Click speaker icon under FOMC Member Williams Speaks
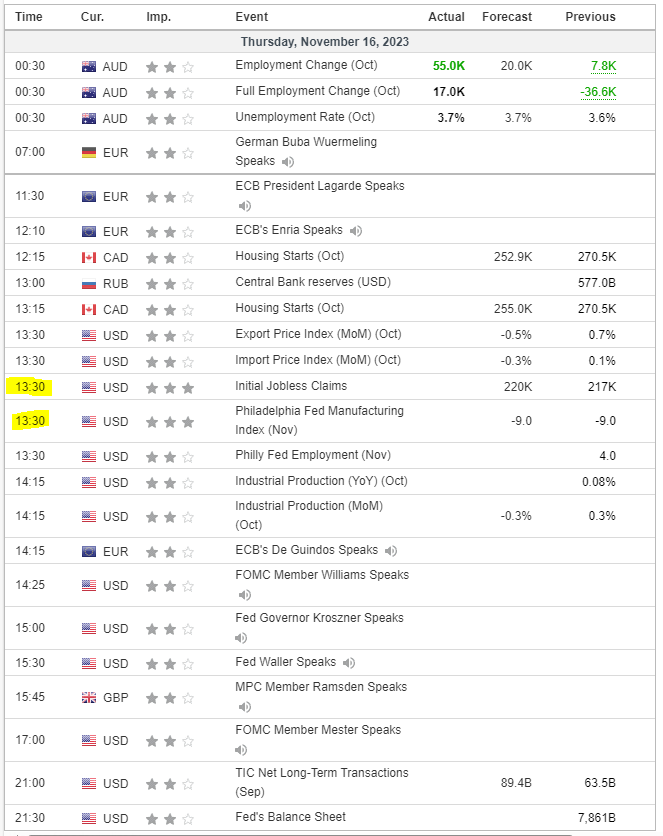663x836 pixels. pos(241,595)
